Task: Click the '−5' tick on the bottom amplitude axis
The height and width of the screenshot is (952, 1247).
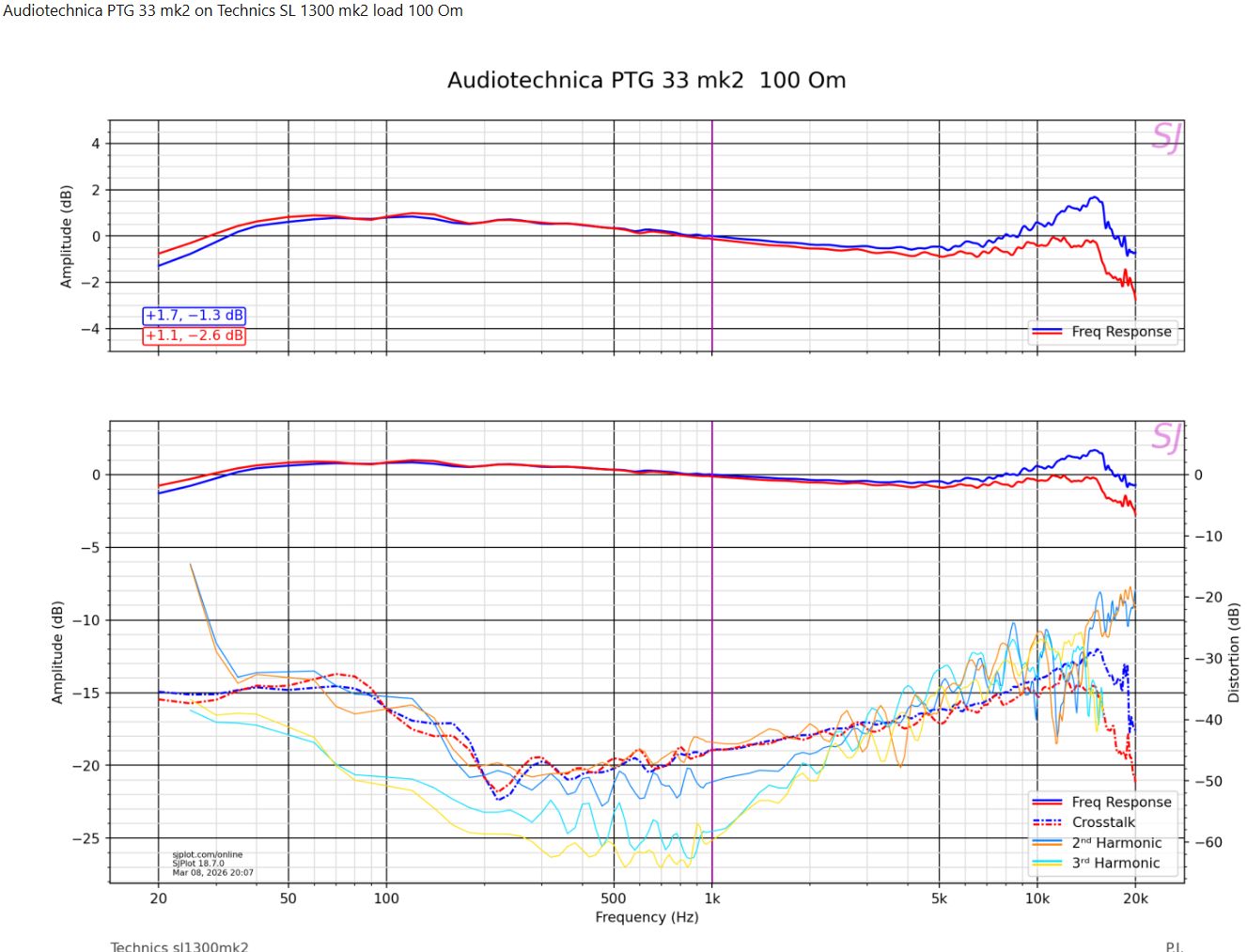Action: coord(90,548)
